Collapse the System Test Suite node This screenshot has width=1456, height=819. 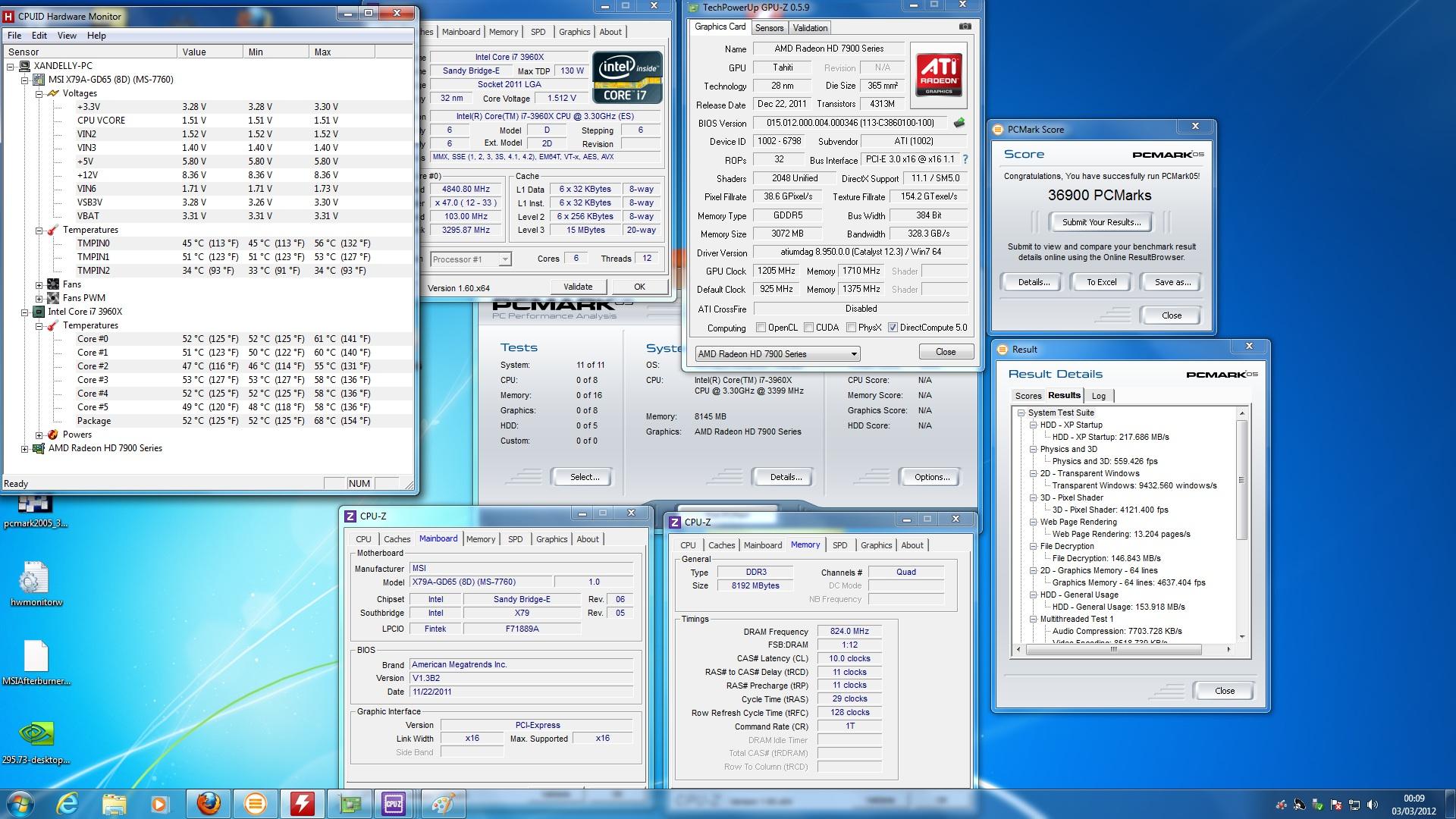[x=1021, y=413]
